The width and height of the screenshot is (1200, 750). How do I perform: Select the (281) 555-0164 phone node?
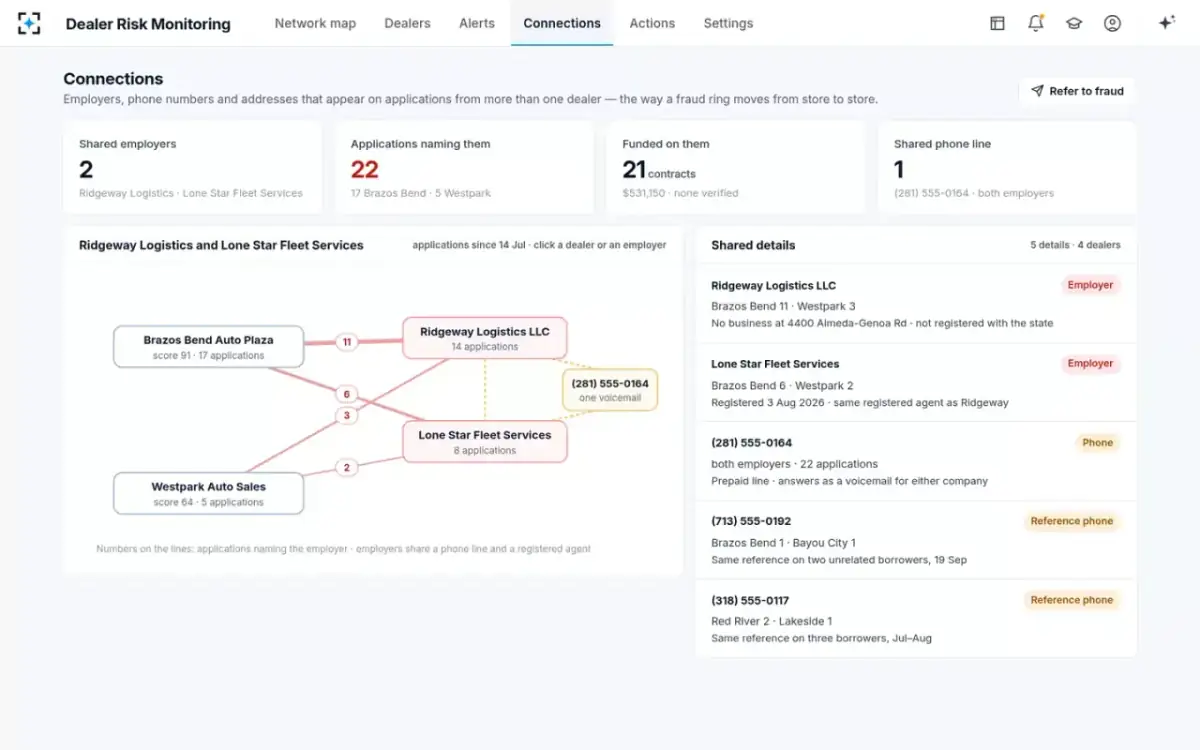point(610,390)
